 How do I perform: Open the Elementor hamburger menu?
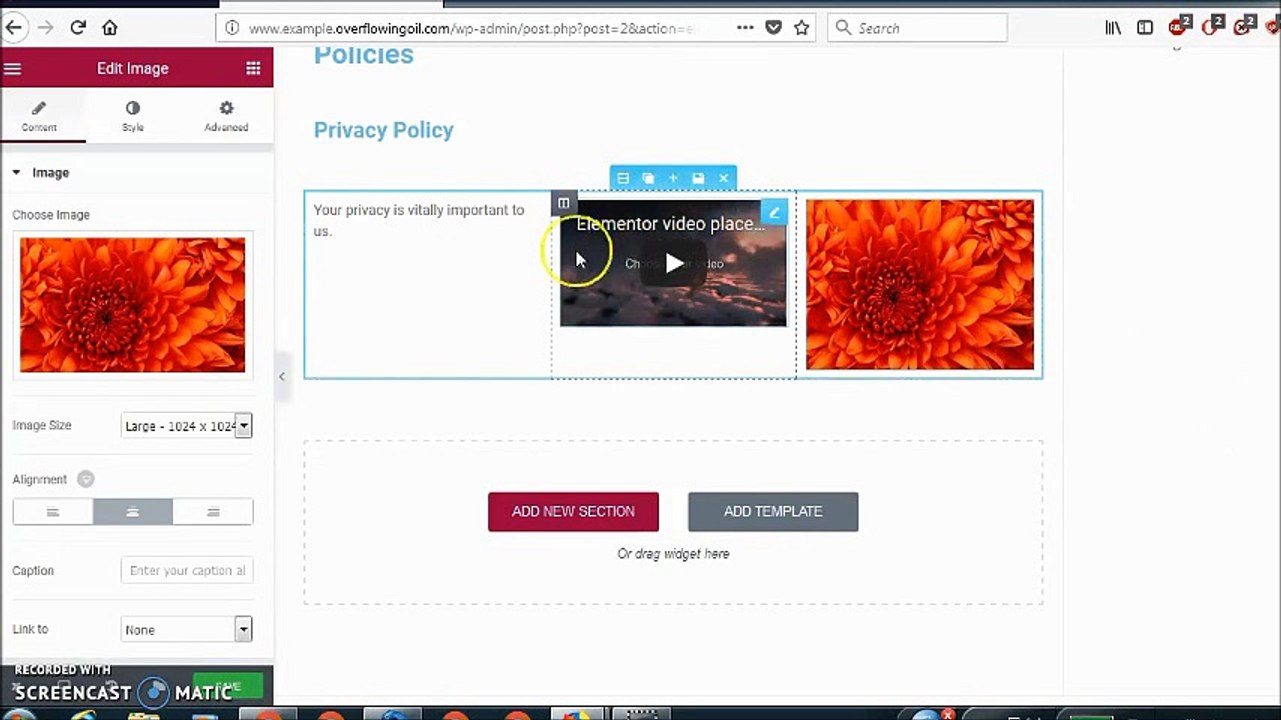coord(13,68)
